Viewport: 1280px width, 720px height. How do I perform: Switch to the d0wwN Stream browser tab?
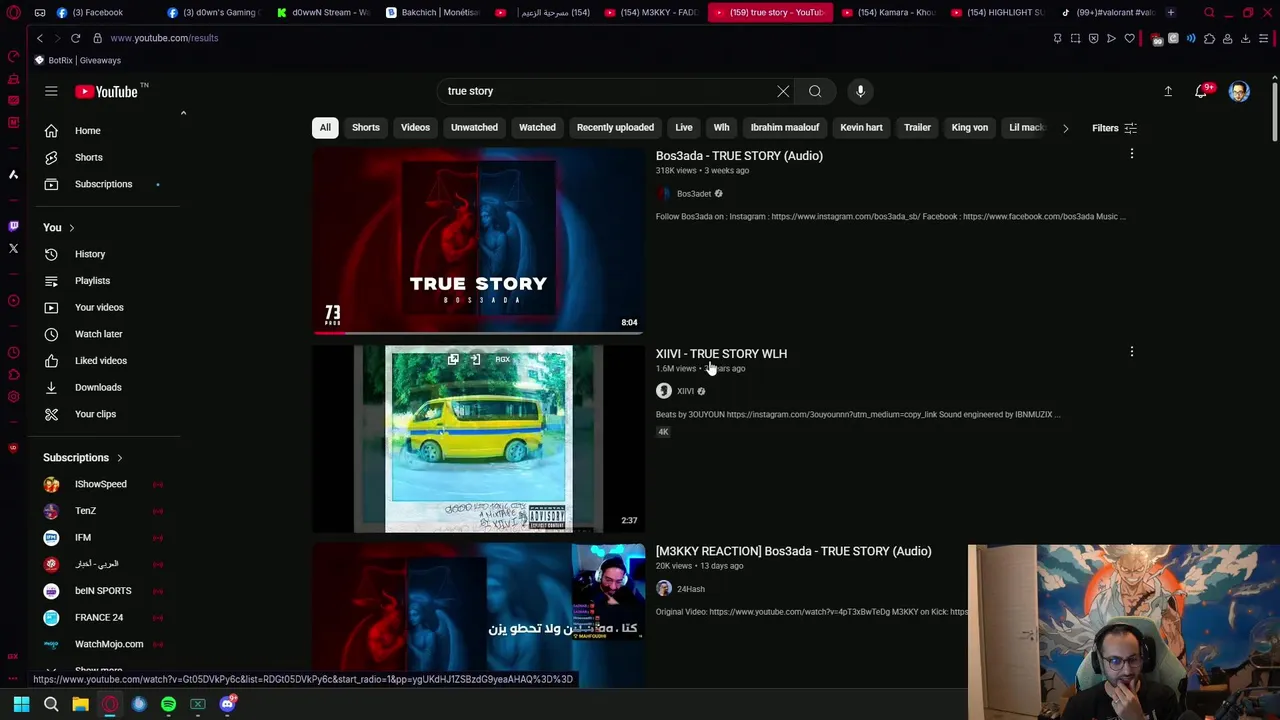coord(323,12)
